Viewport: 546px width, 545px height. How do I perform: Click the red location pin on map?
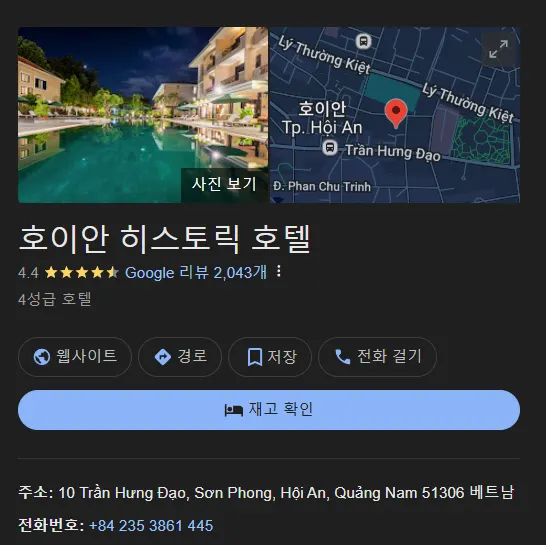coord(396,113)
